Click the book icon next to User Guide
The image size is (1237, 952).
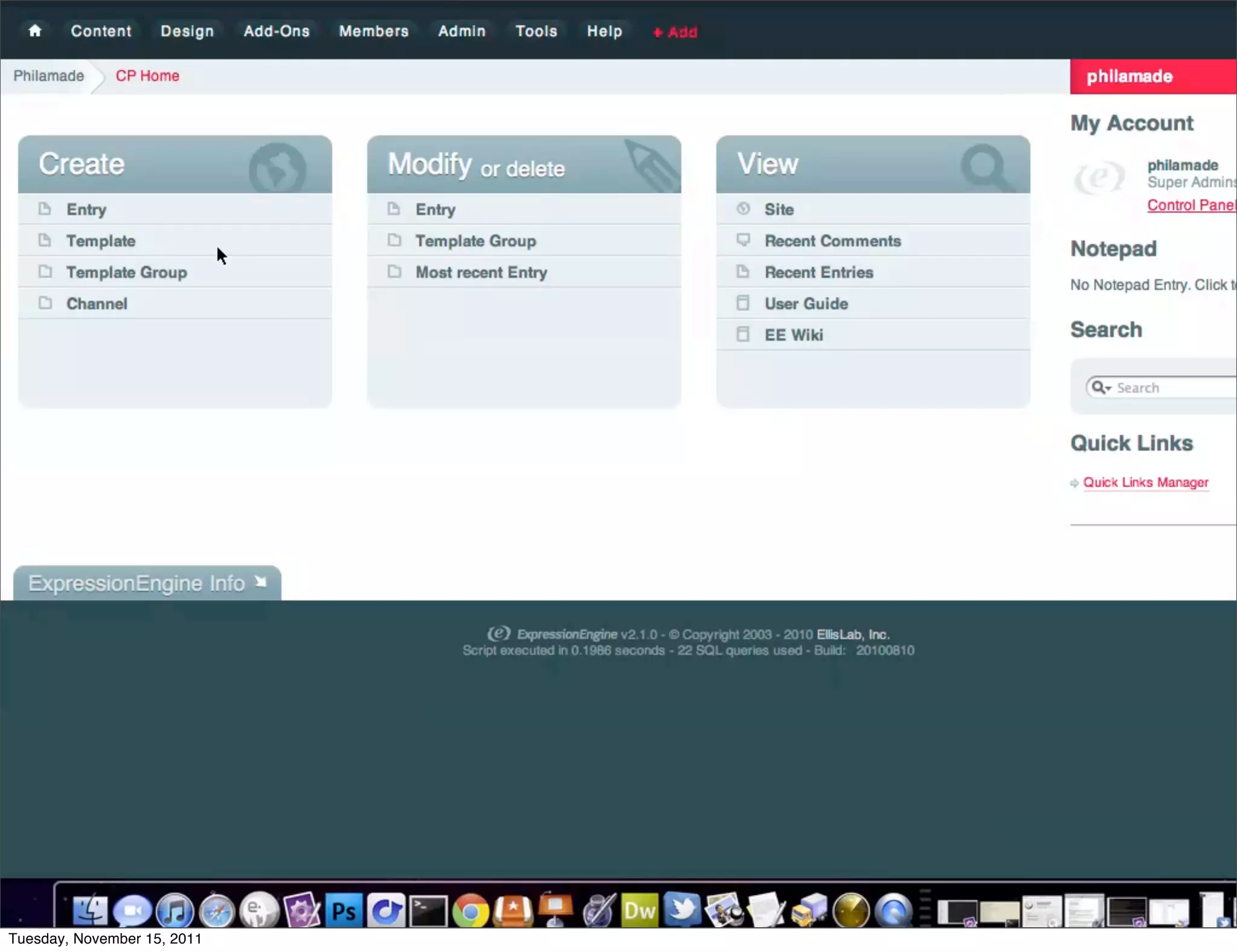coord(743,303)
